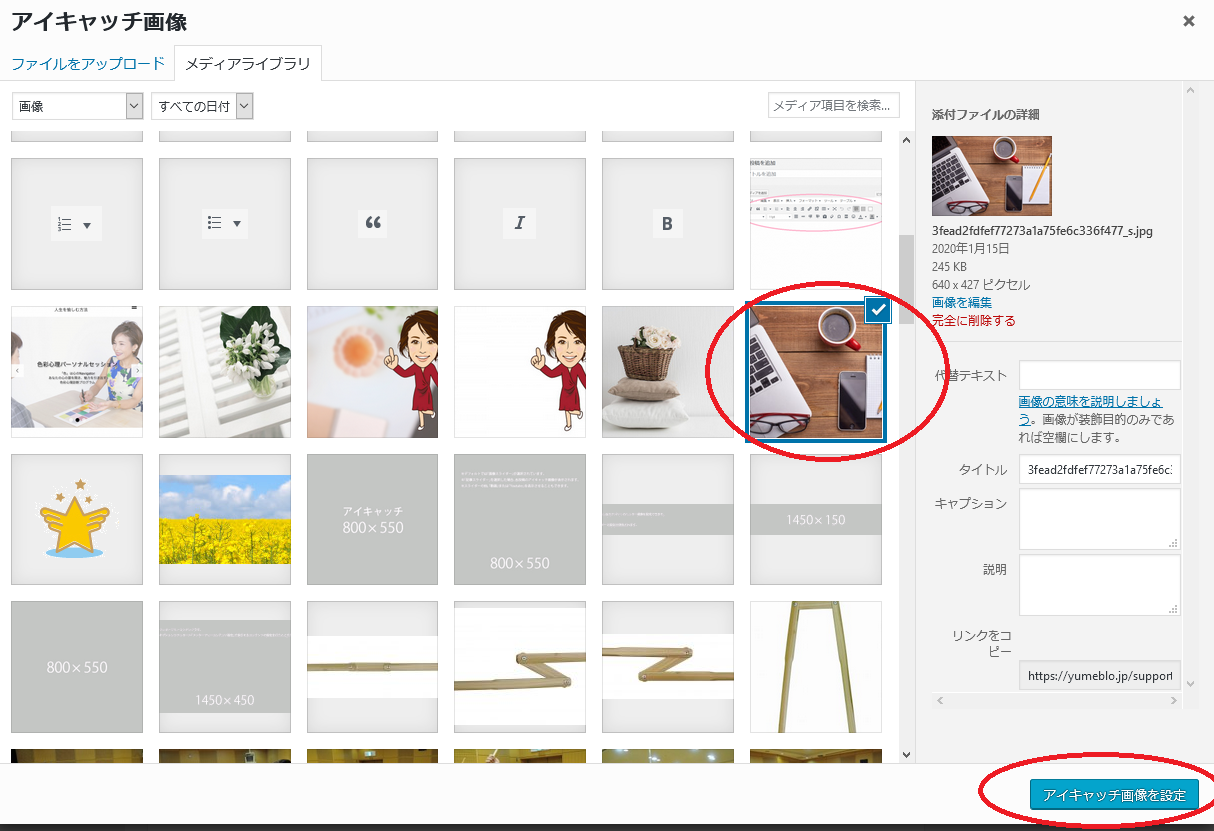The width and height of the screenshot is (1214, 831).
Task: Select the color psychology session thumbnail
Action: tap(77, 372)
